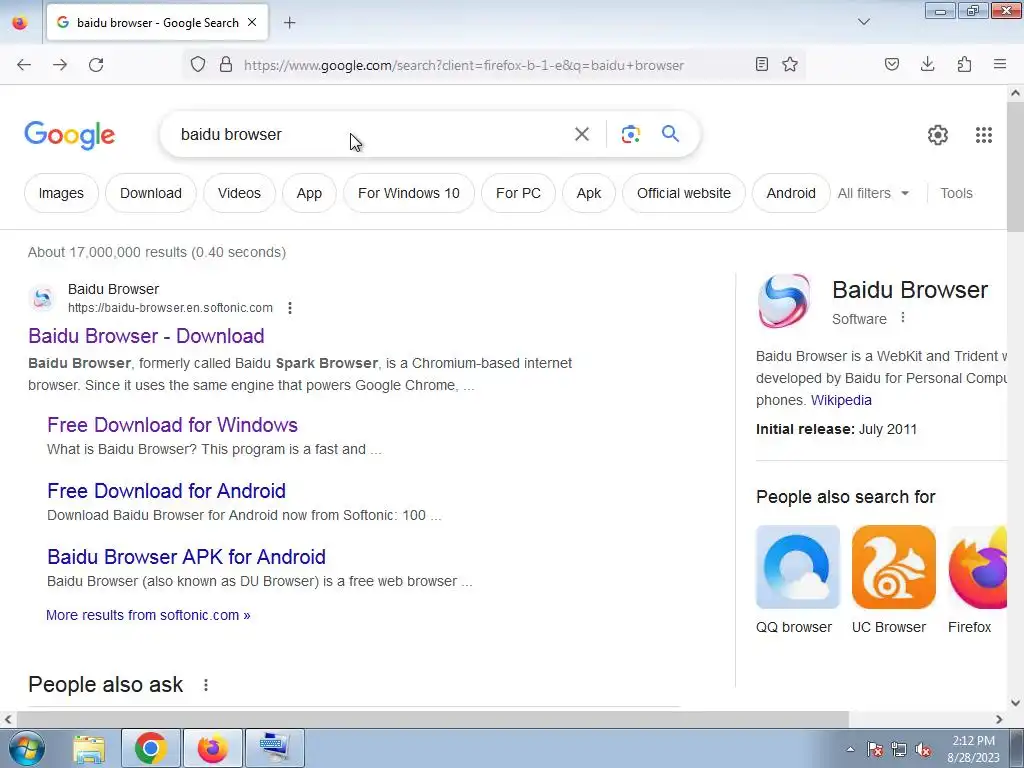Open the Firefox suggestion thumbnail
The width and height of the screenshot is (1024, 768).
pyautogui.click(x=978, y=567)
